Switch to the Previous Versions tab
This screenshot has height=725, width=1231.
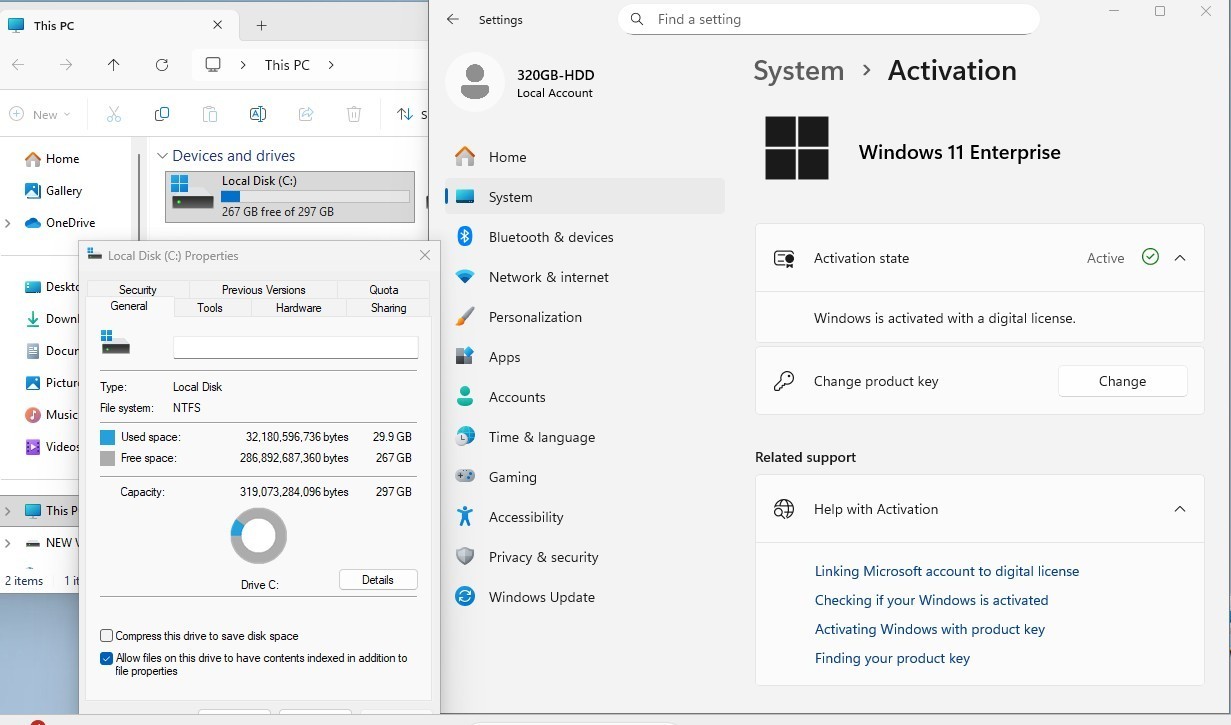(264, 290)
